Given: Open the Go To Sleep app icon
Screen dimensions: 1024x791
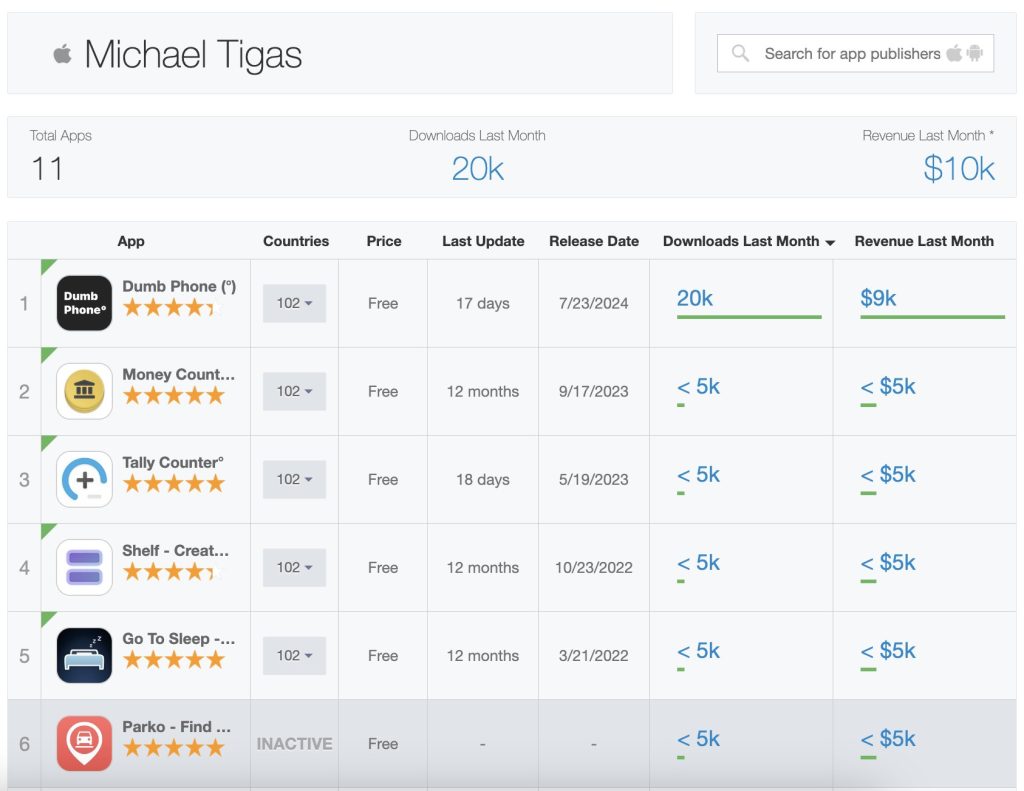Looking at the screenshot, I should [84, 655].
